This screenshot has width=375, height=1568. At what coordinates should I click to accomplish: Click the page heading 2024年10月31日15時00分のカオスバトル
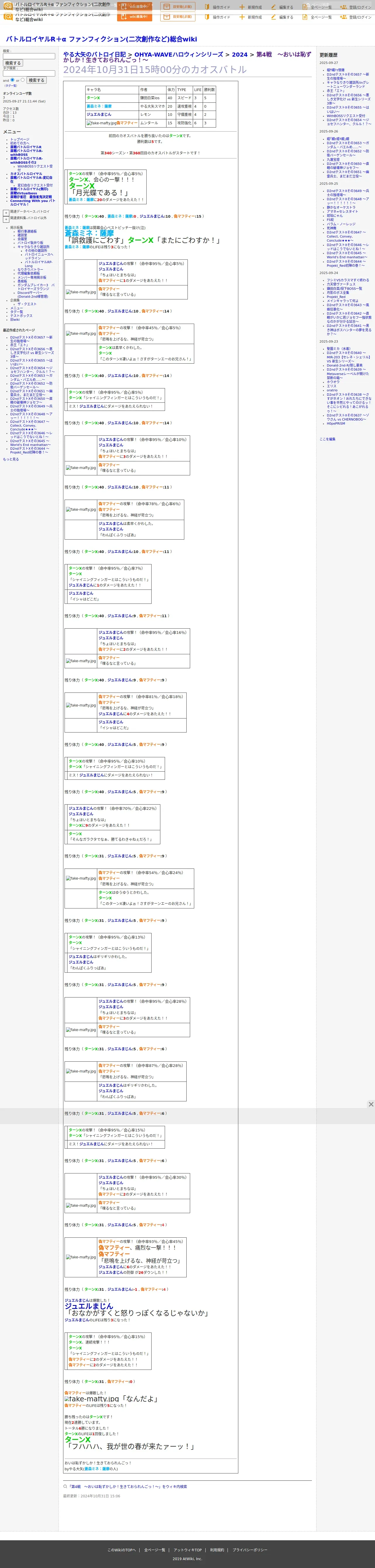155,69
